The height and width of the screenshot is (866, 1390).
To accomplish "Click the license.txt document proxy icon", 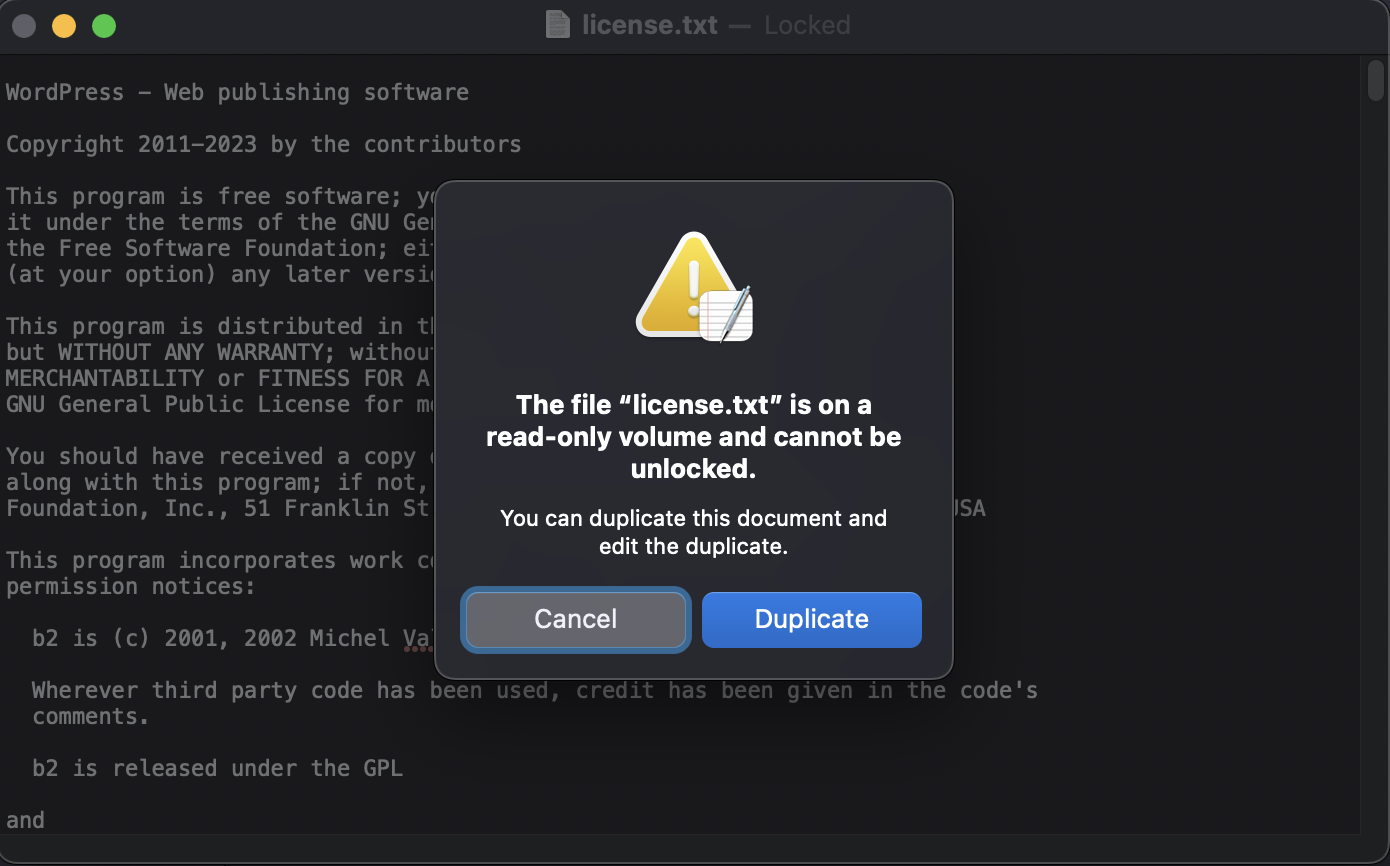I will [557, 25].
